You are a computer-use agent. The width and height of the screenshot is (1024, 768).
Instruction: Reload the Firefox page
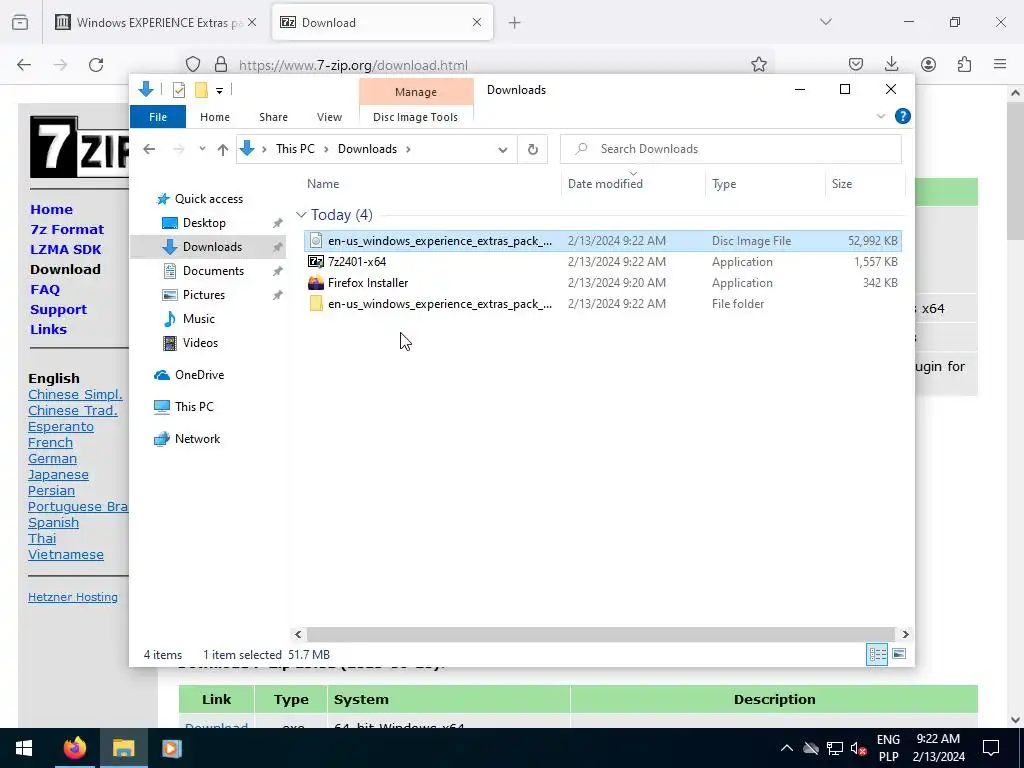(x=96, y=65)
